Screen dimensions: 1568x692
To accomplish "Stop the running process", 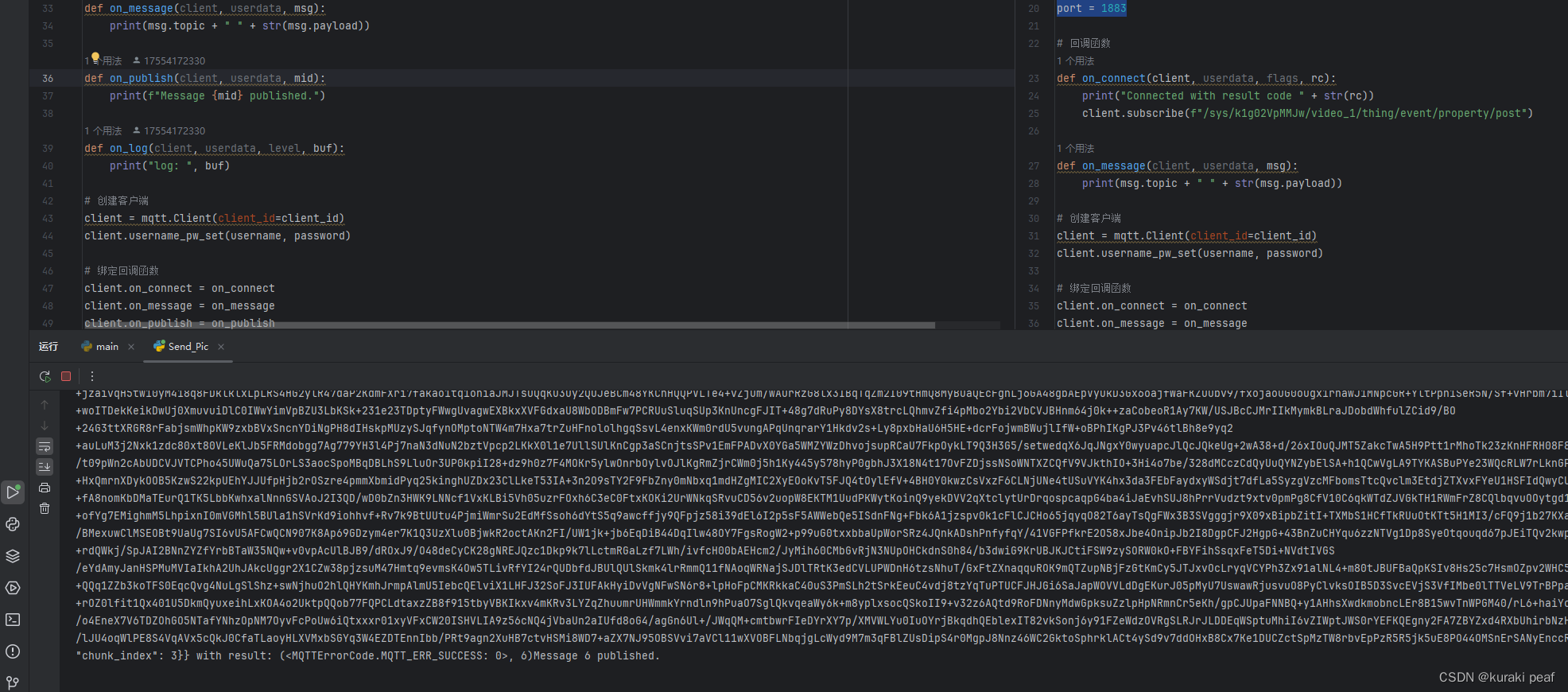I will (x=66, y=376).
